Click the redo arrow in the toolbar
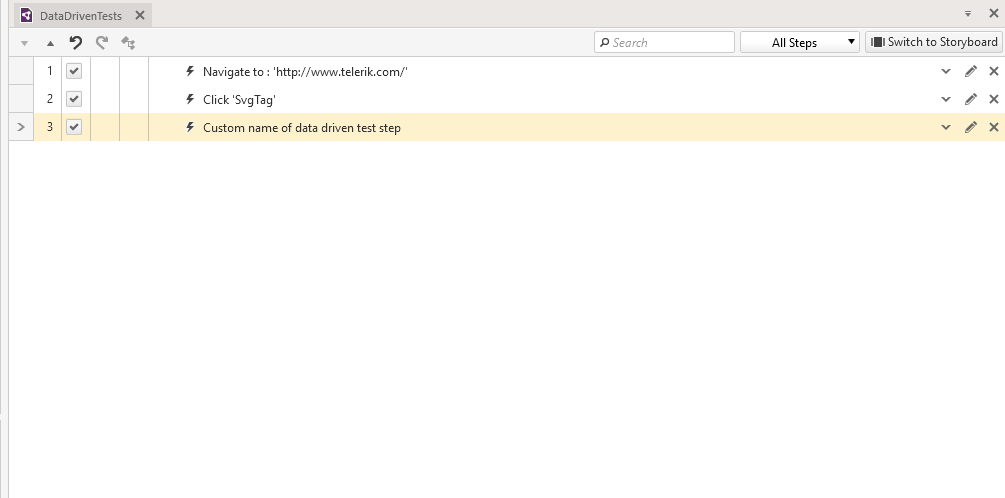 pos(101,42)
